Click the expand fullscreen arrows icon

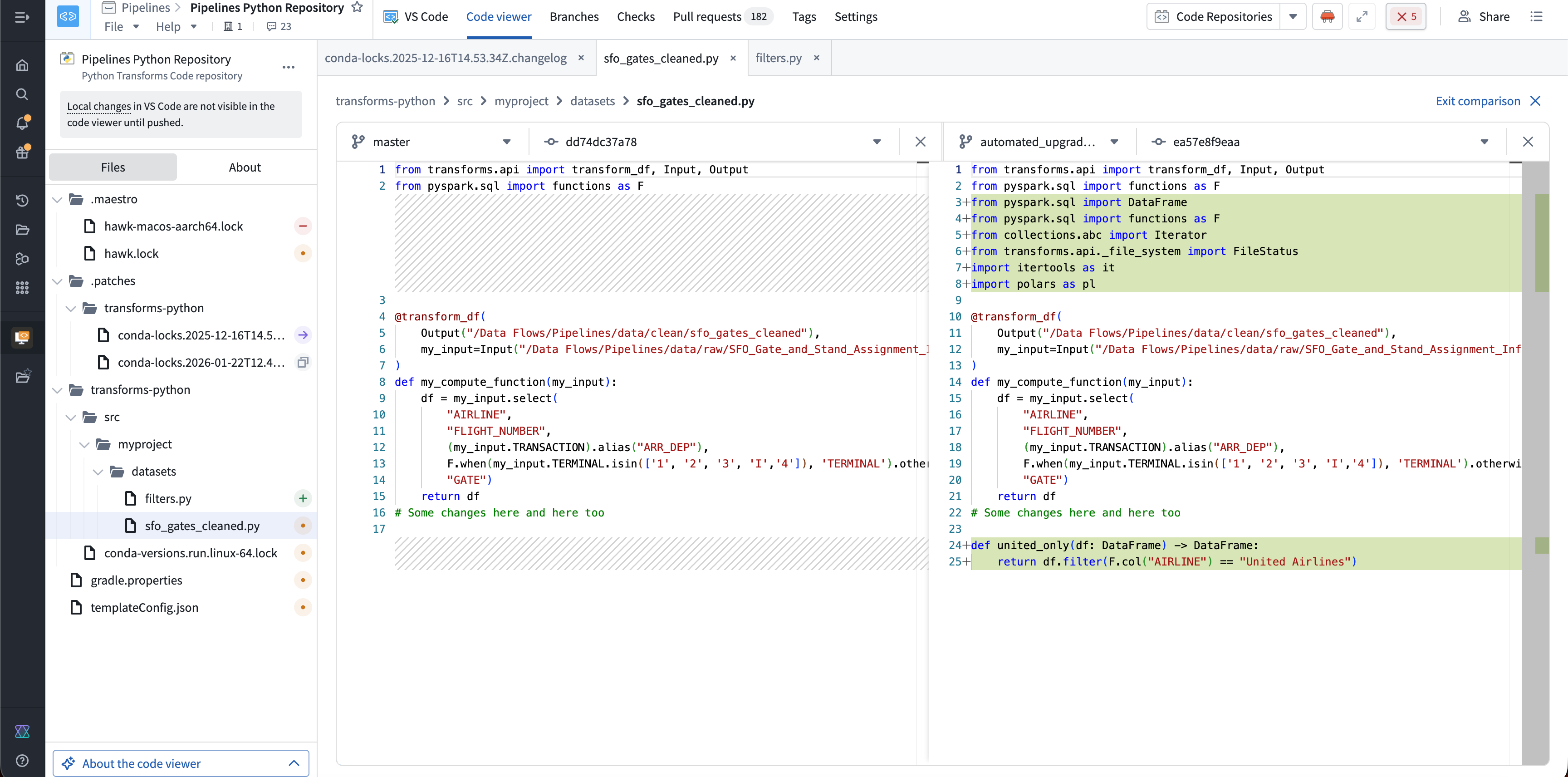pos(1362,16)
